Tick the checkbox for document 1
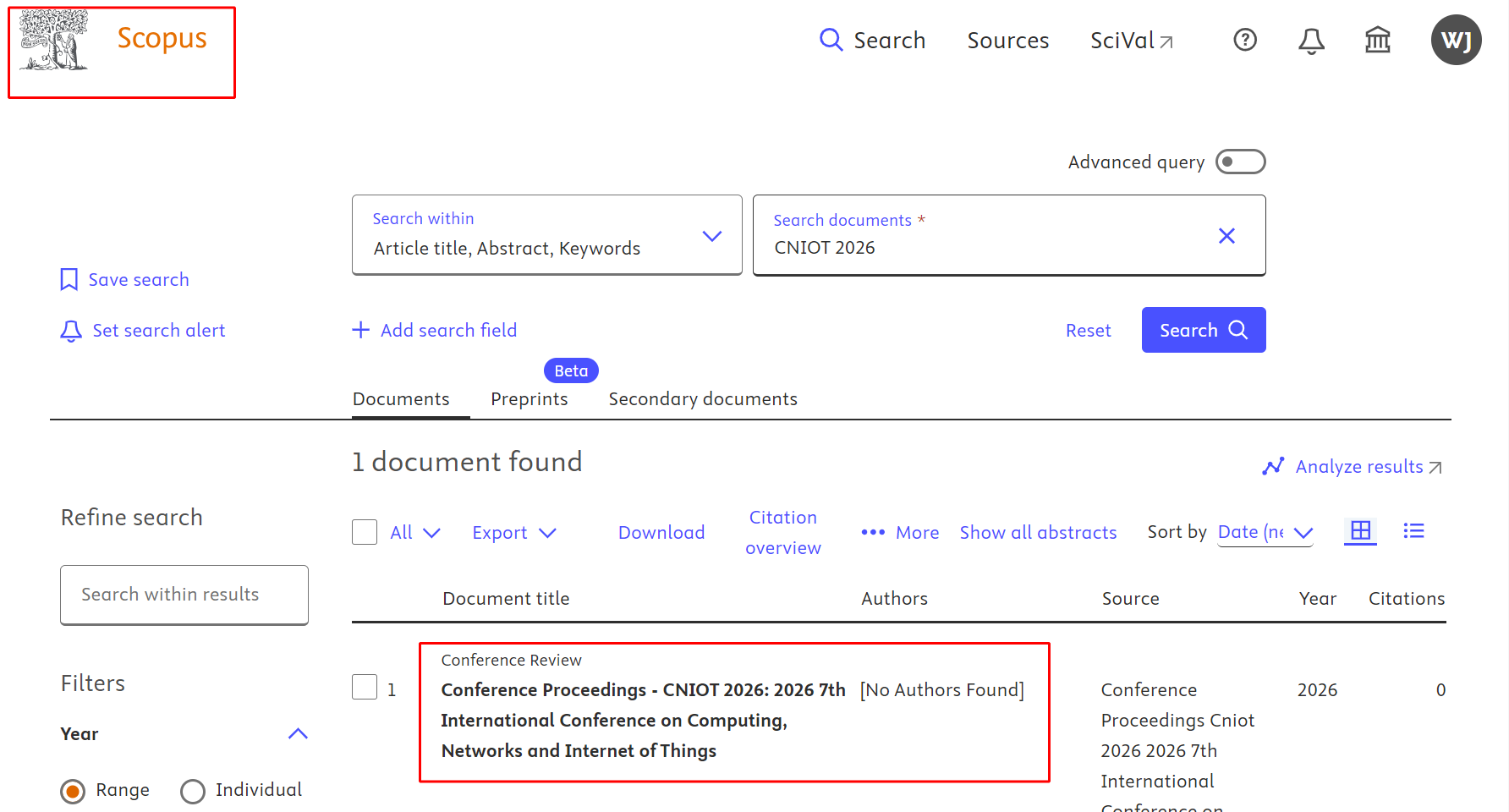 (365, 687)
